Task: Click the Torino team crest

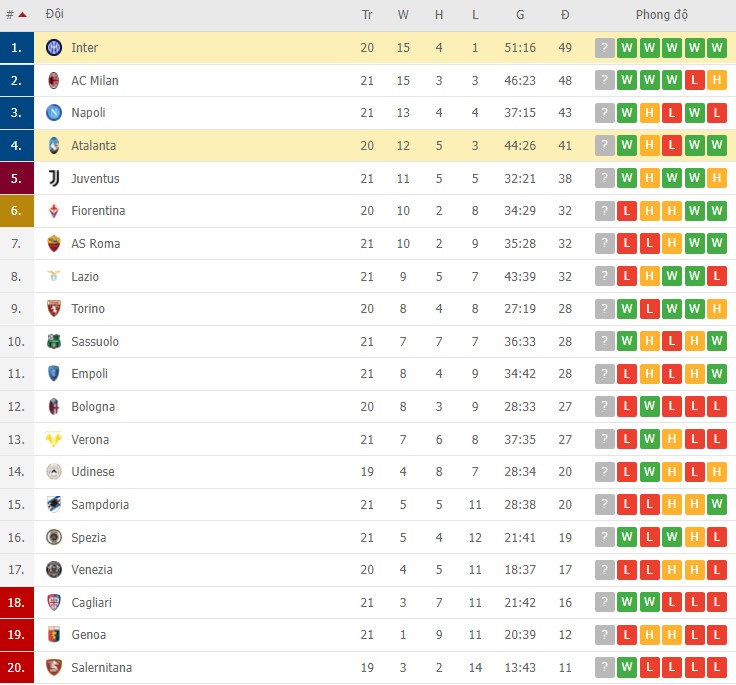Action: (54, 309)
